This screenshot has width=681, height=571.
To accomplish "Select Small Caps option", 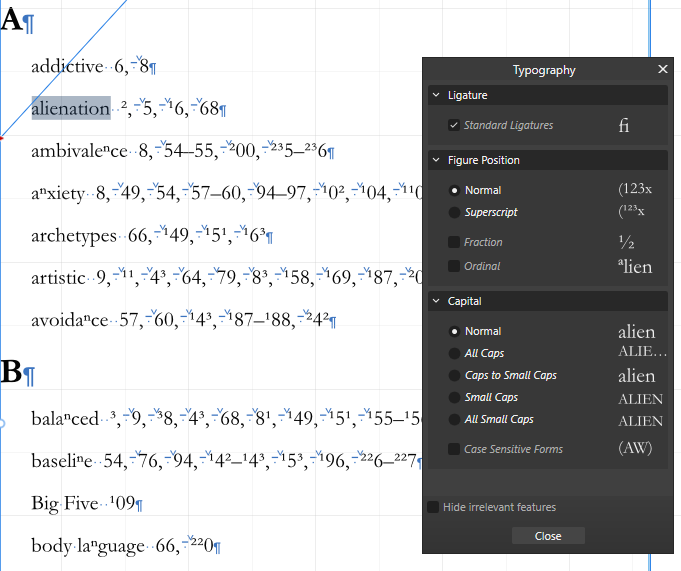I will tap(454, 397).
